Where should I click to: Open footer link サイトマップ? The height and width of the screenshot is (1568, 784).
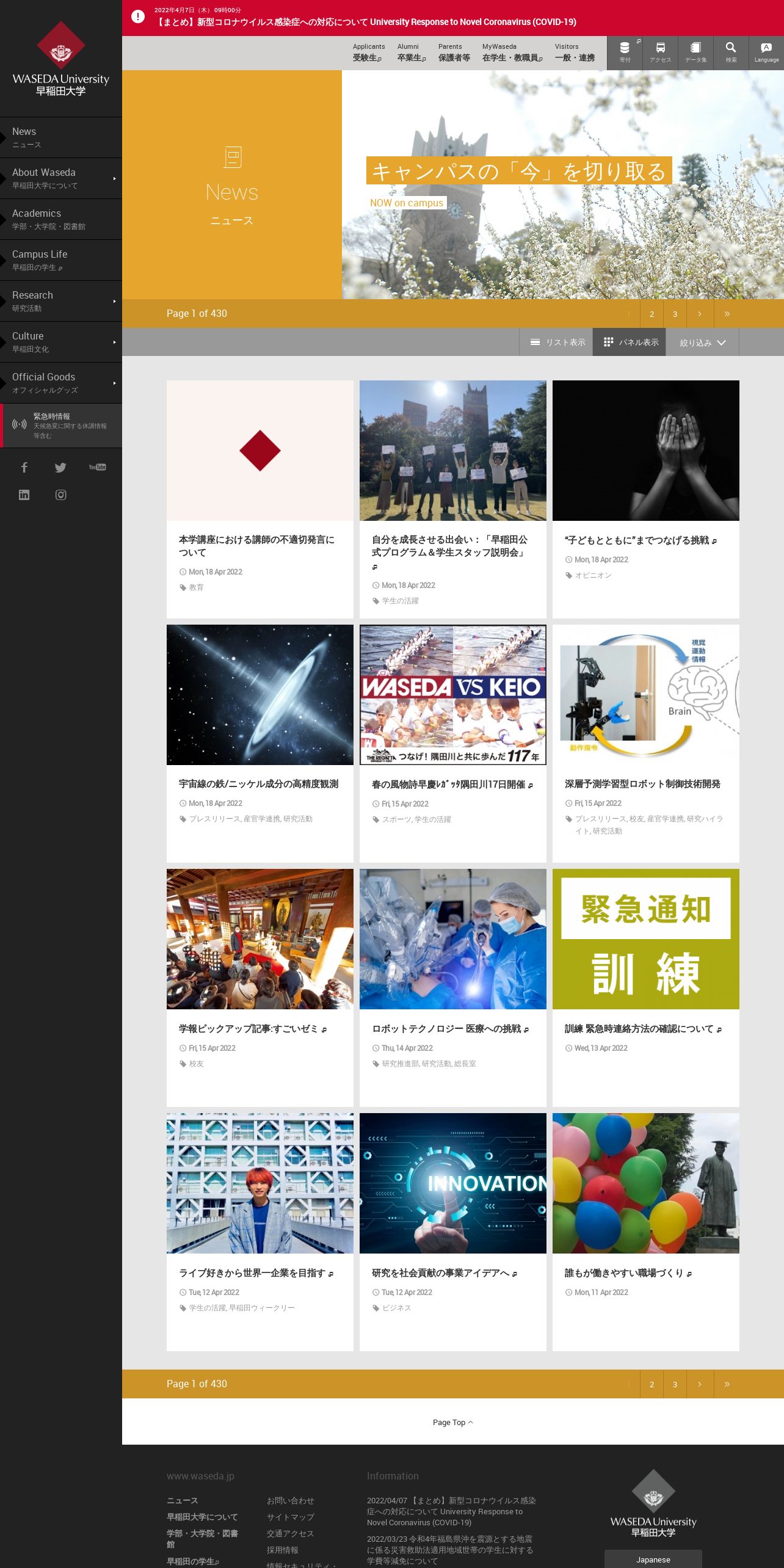[x=290, y=1517]
